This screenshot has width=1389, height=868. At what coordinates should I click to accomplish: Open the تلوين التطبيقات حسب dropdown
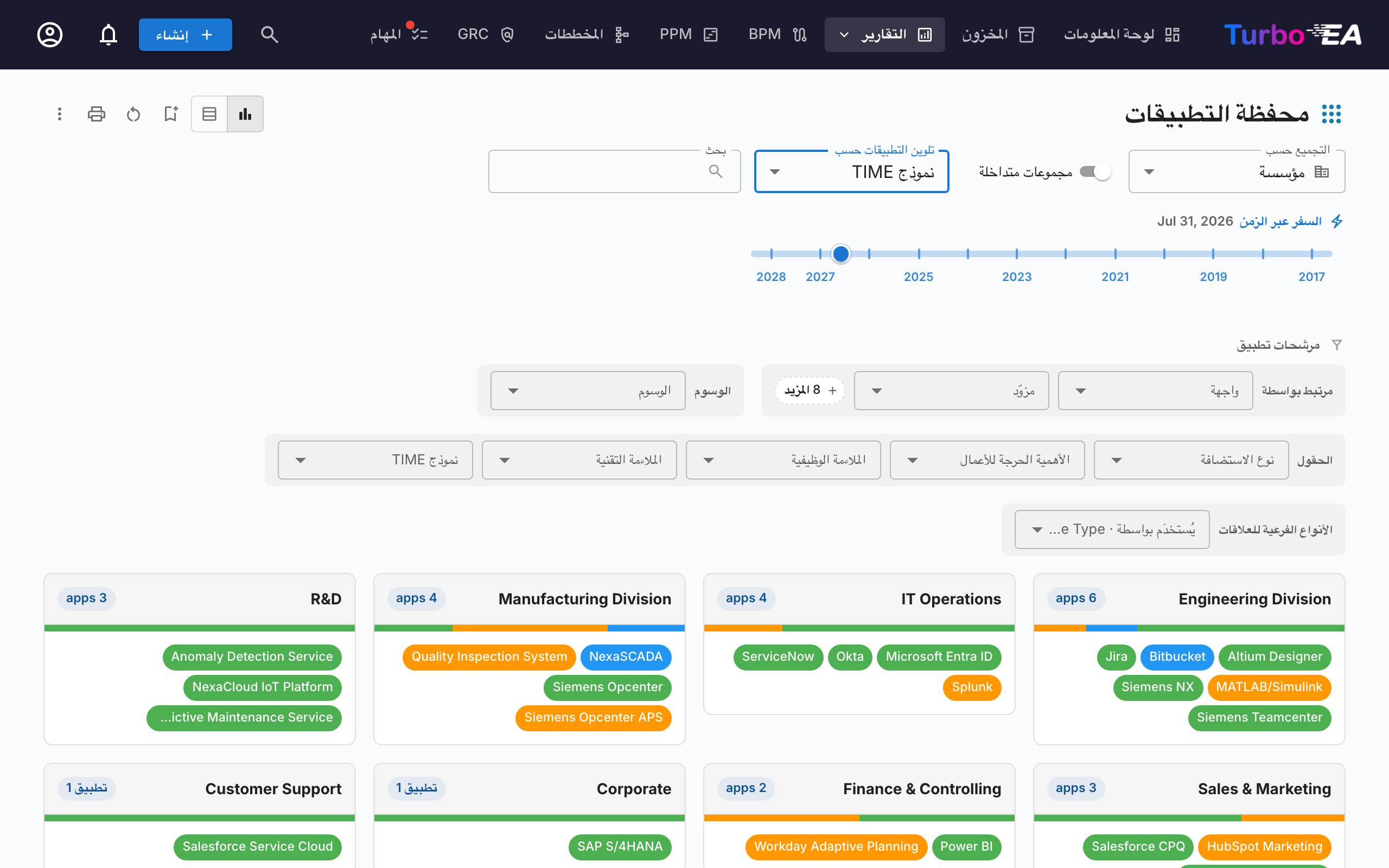point(852,171)
